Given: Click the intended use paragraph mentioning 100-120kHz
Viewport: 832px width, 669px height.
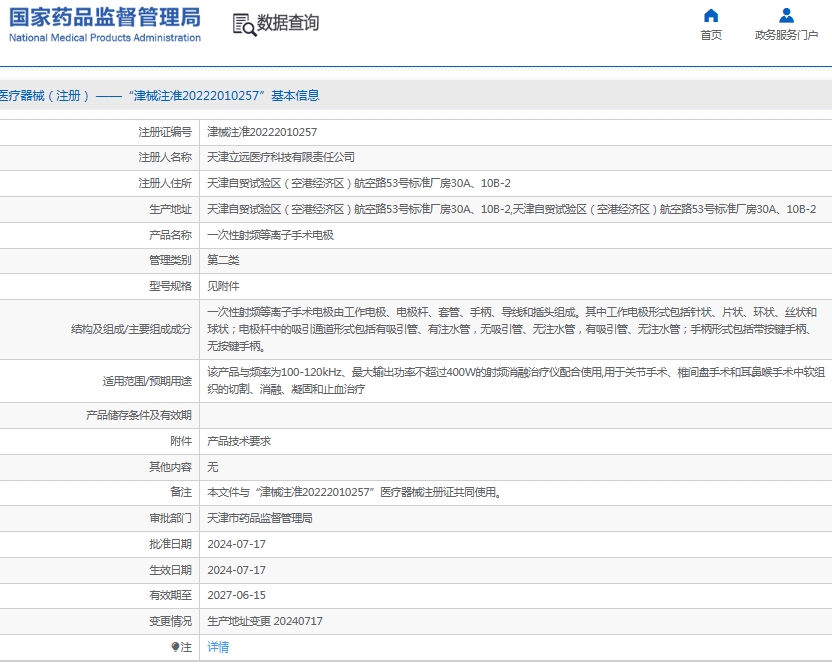Looking at the screenshot, I should coord(516,380).
